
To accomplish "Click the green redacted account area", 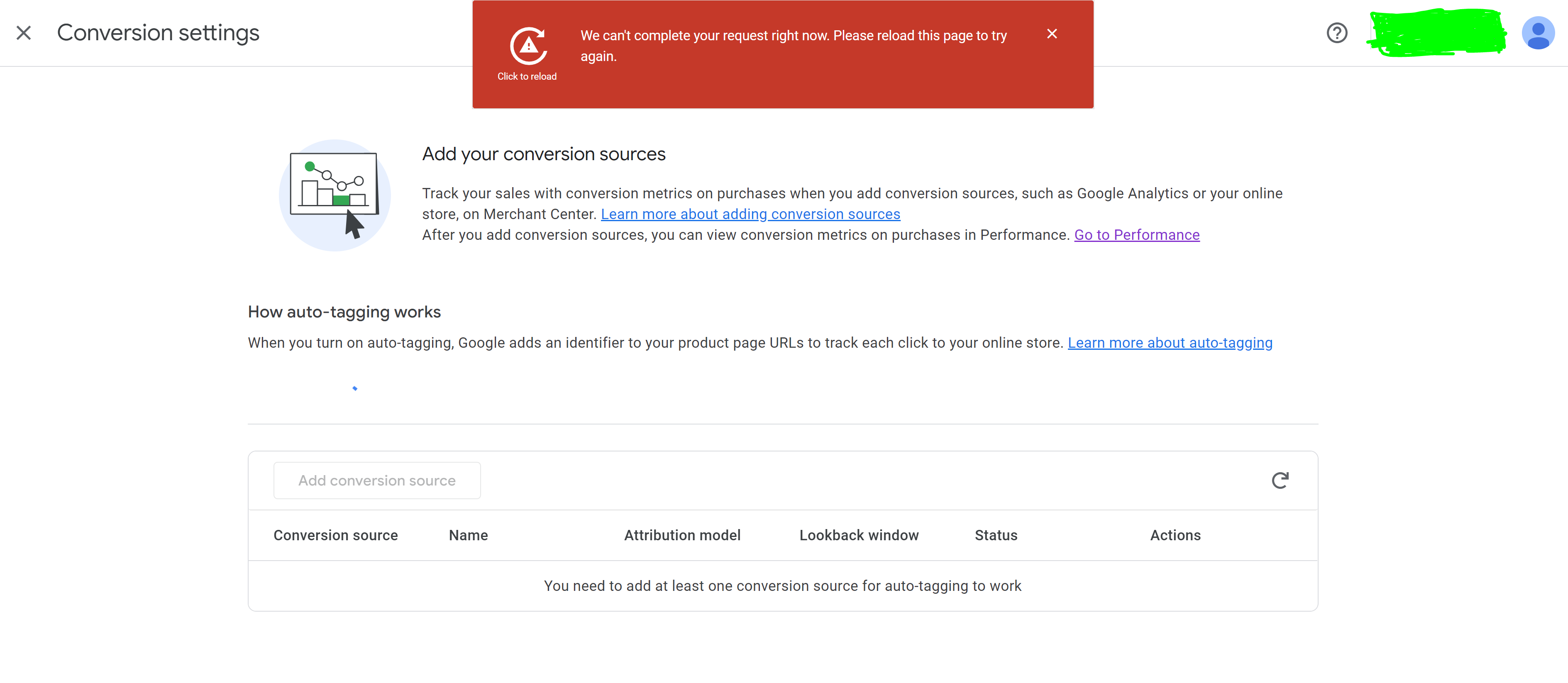I will tap(1436, 33).
